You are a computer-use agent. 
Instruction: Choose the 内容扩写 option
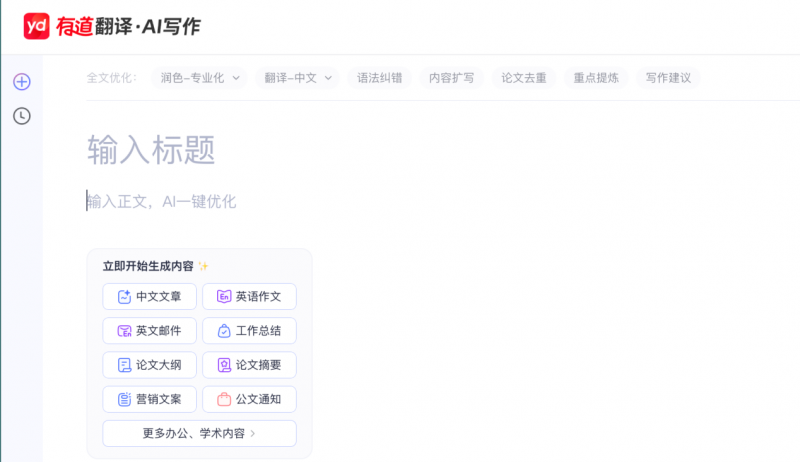pos(452,78)
